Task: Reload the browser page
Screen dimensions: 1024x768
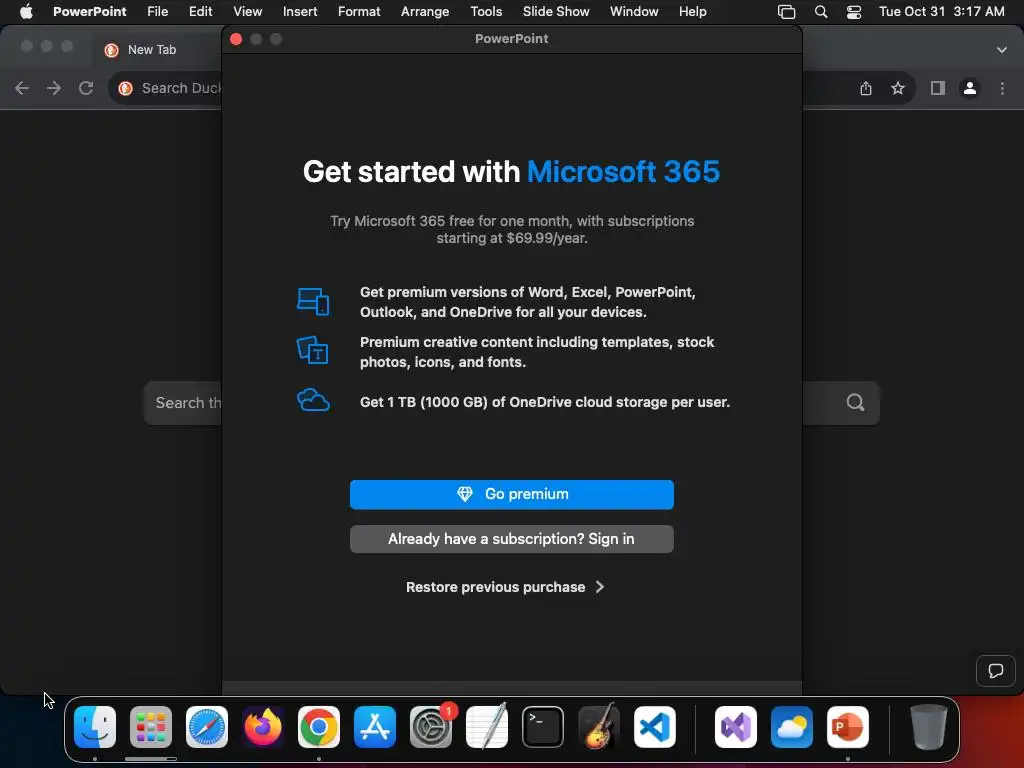Action: click(86, 88)
